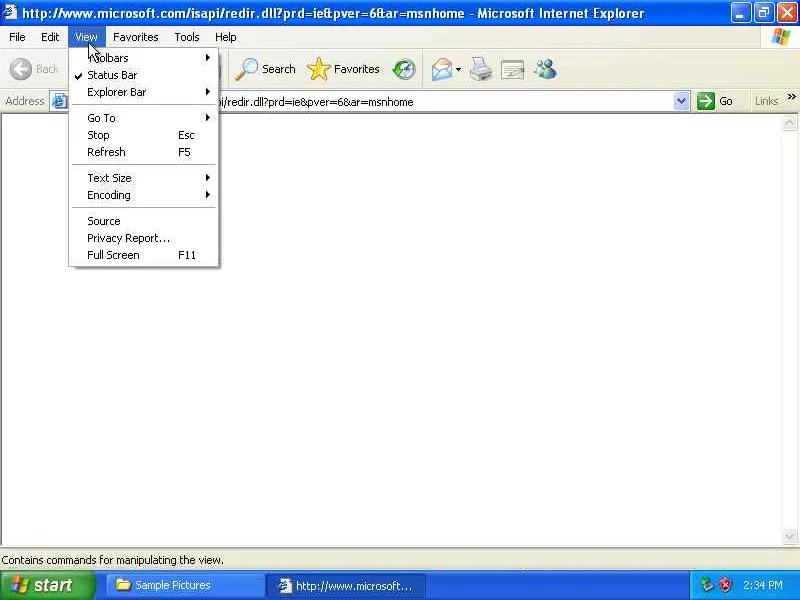Click the Print printer icon
The width and height of the screenshot is (800, 600).
(480, 69)
